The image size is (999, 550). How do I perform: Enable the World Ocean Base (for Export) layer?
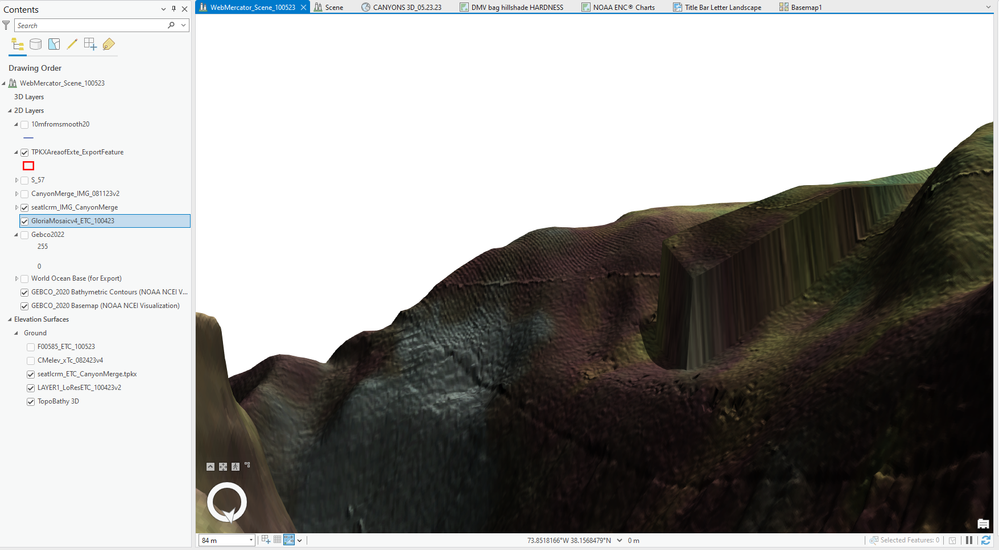tap(24, 279)
